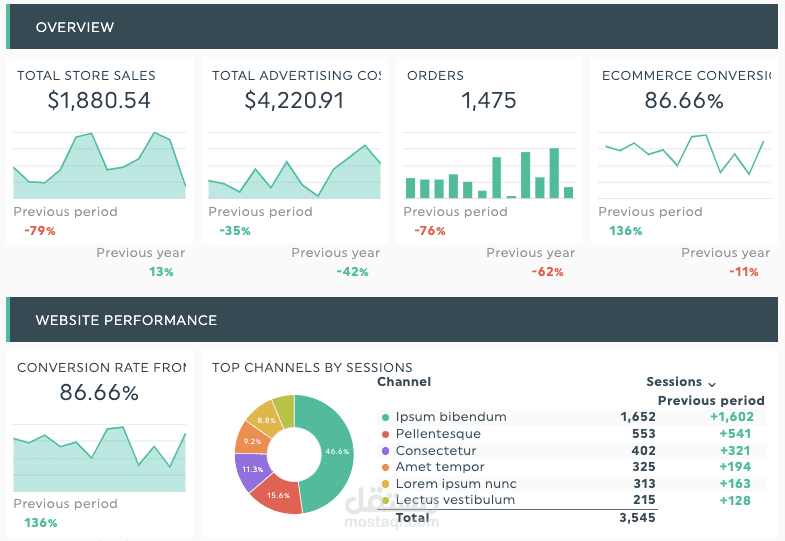Screen dimensions: 785x541
Task: Select the 46.6% donut chart segment
Action: click(x=336, y=451)
